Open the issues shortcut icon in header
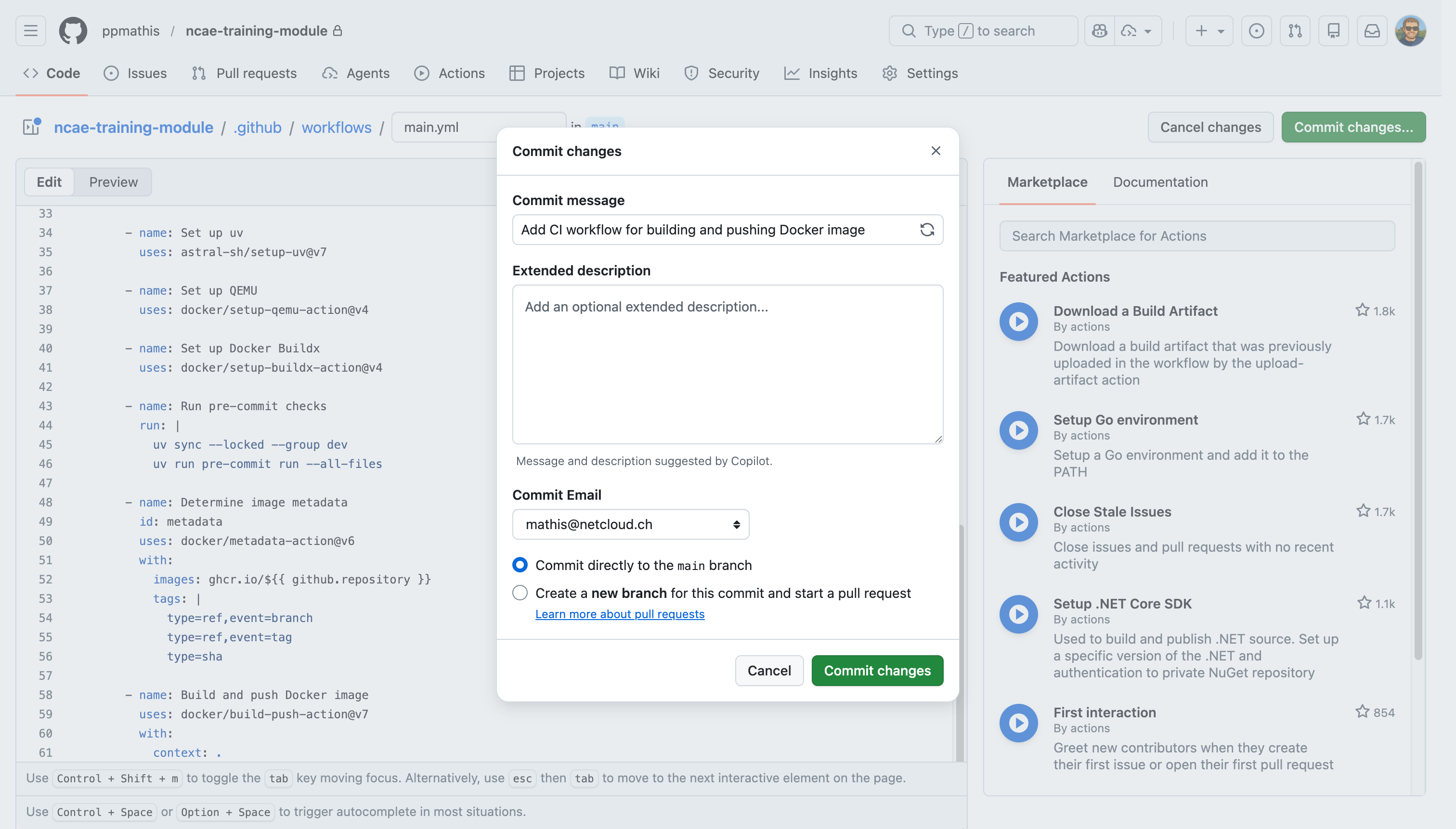The width and height of the screenshot is (1456, 829). (x=1256, y=31)
